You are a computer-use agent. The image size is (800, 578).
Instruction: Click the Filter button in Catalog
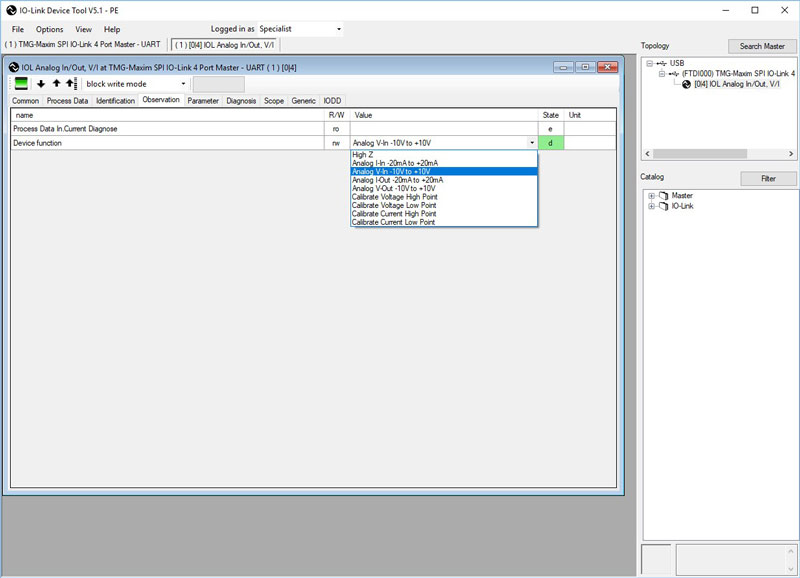pos(768,179)
